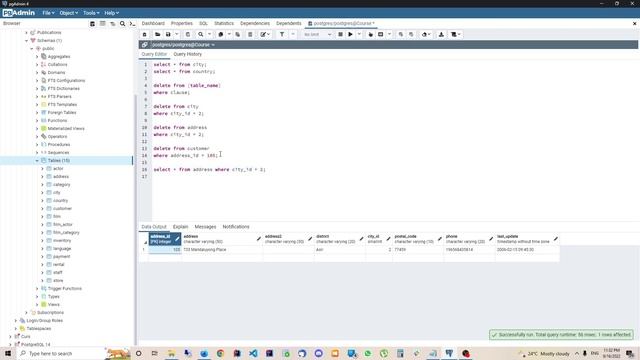Switch to the Query History tab
Viewport: 640px width, 360px height.
point(187,54)
